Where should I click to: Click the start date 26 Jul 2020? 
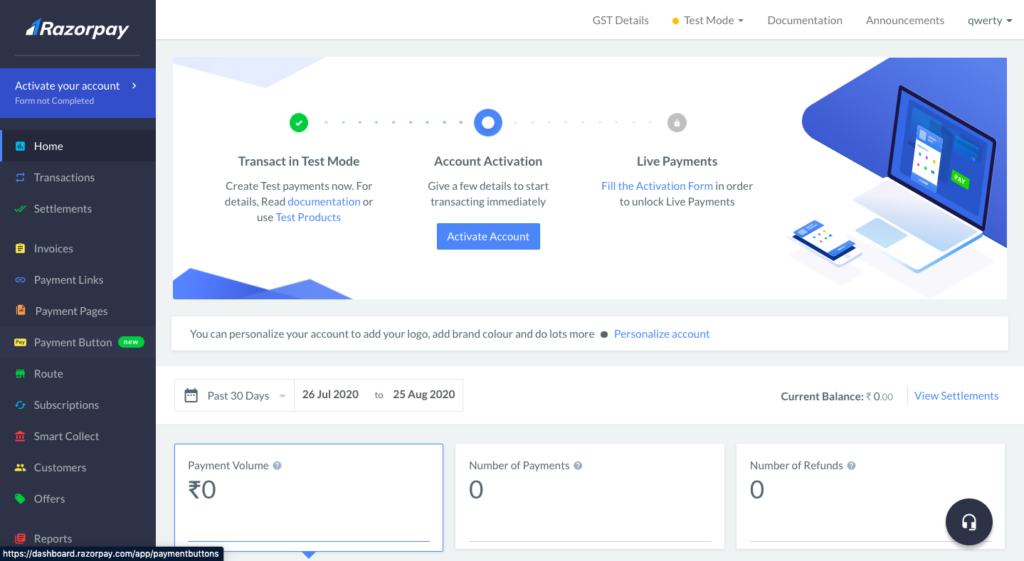(x=330, y=394)
